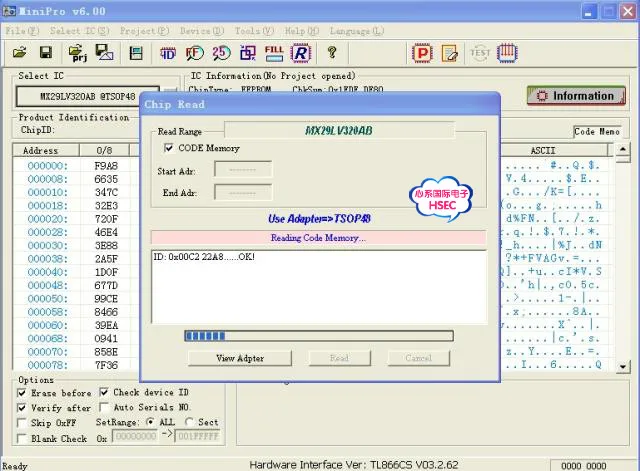This screenshot has height=471, width=640.
Task: Click the MiniPro title bar app icon
Action: point(9,11)
